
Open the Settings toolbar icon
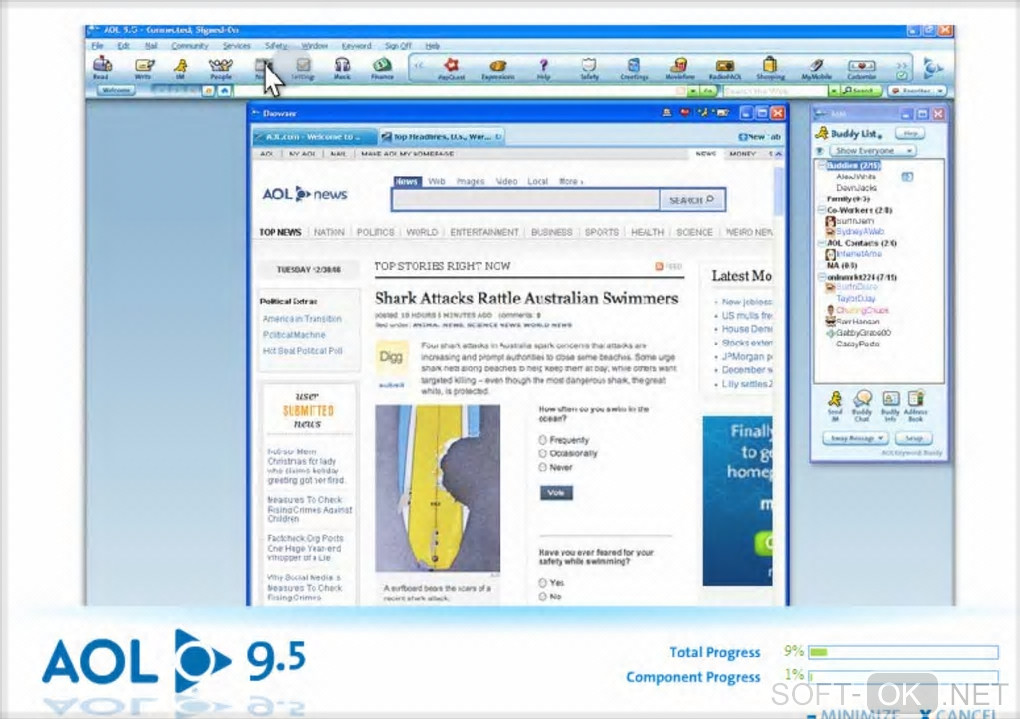(x=302, y=67)
